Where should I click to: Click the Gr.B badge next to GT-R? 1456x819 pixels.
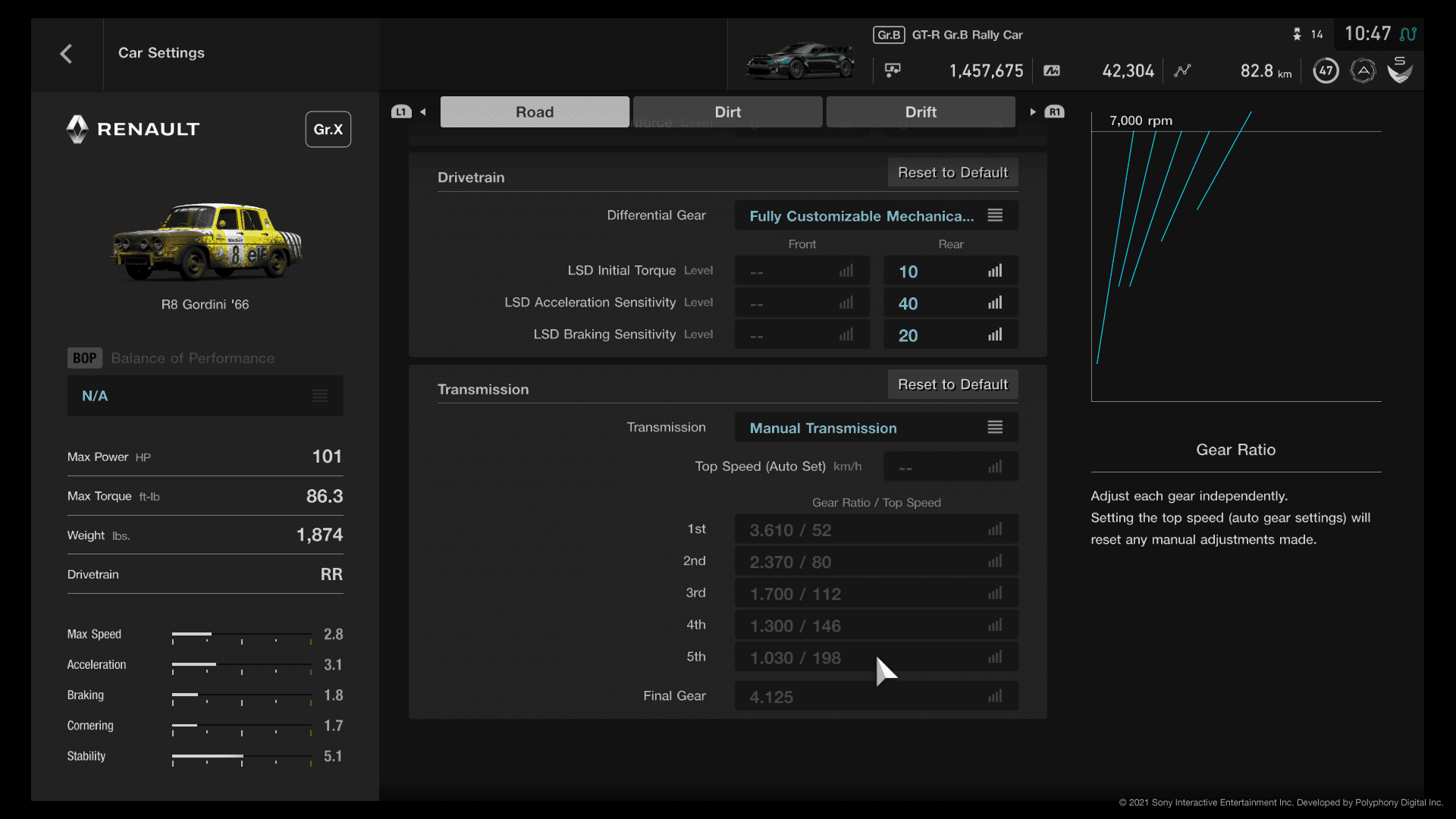coord(889,35)
